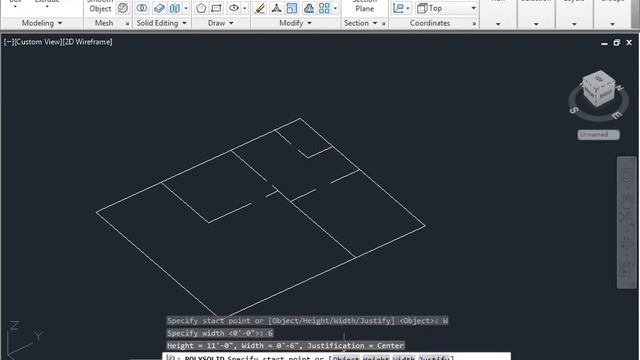The image size is (640, 360).
Task: Select the Polygon draw tool
Action: (201, 8)
